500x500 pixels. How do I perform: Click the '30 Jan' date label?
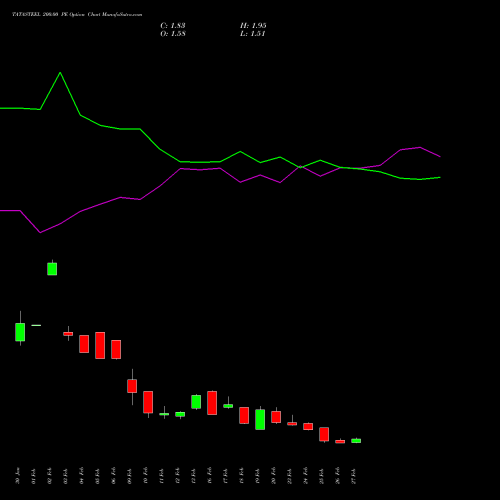18,476
